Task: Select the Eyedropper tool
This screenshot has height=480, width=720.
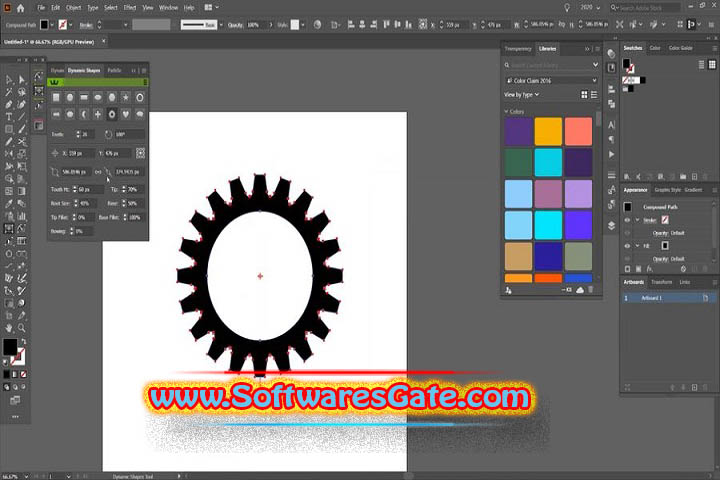Action: click(9, 203)
